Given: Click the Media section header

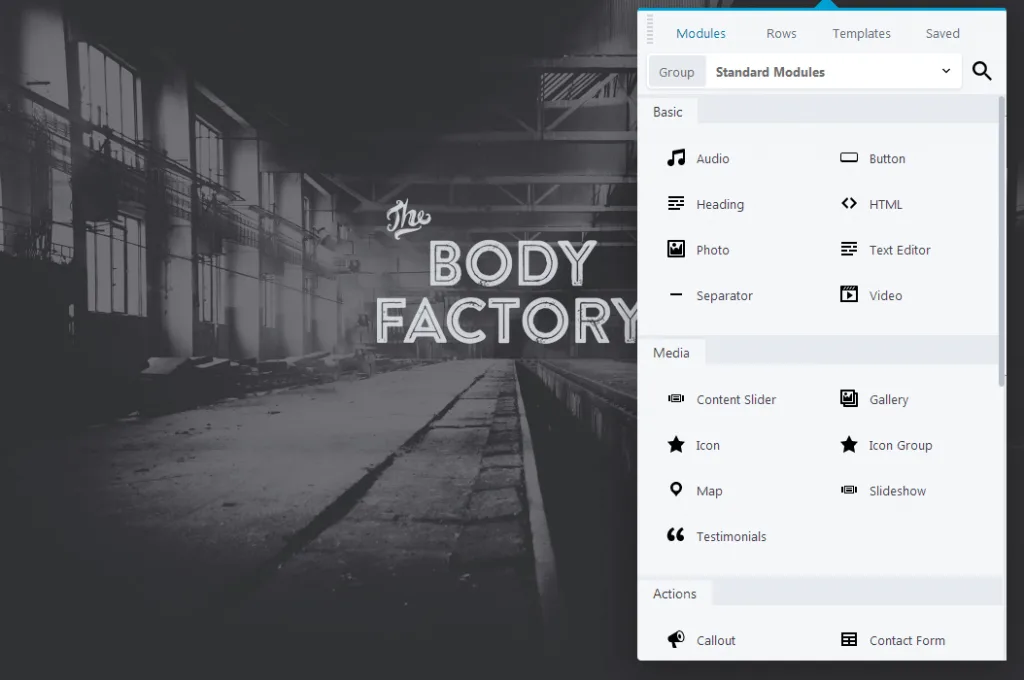Looking at the screenshot, I should [671, 353].
